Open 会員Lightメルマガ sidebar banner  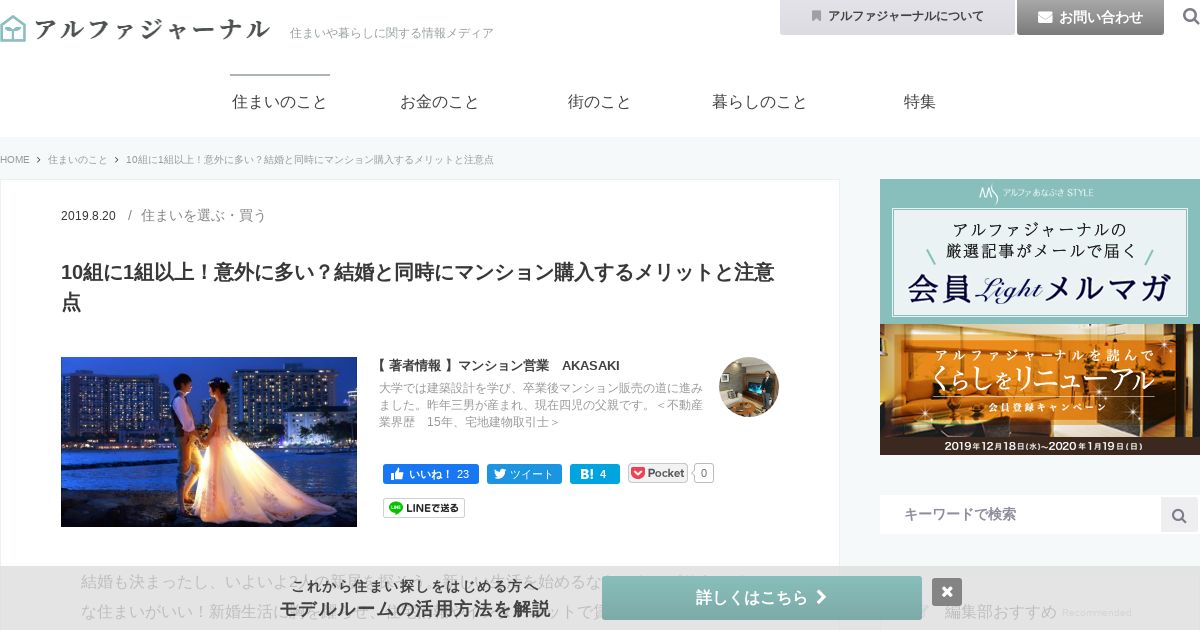(1040, 251)
